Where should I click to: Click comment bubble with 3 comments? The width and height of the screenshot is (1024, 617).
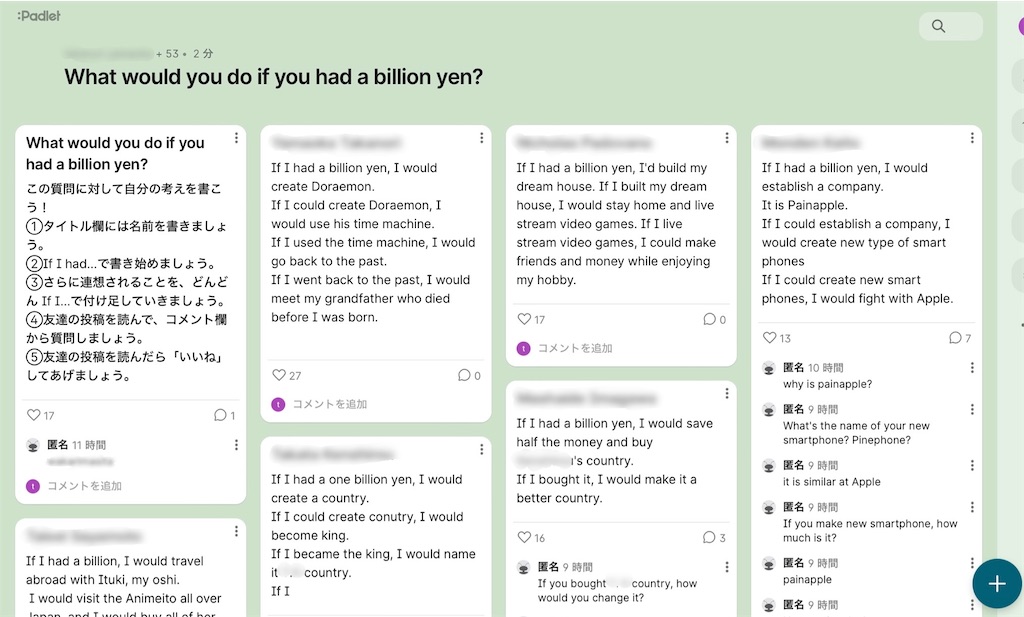coord(709,538)
